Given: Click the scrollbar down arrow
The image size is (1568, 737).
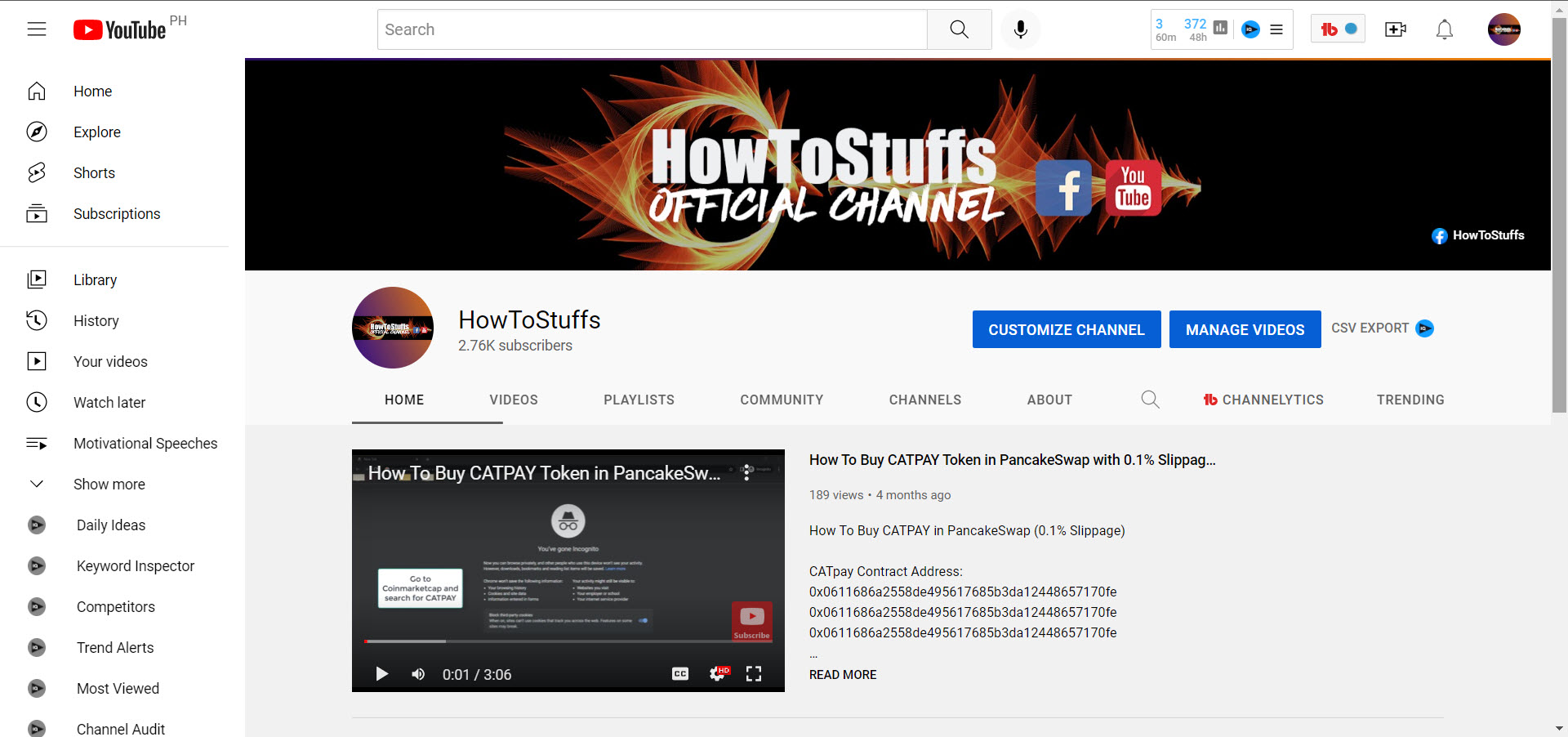Looking at the screenshot, I should [x=1559, y=728].
